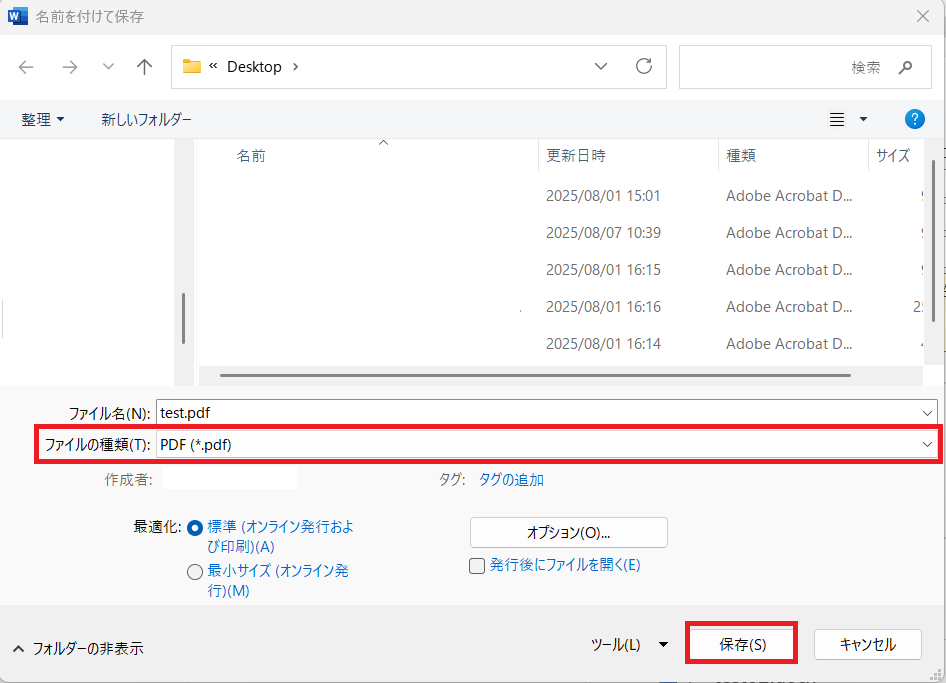
Task: Create a 新しいフォルダー
Action: click(146, 119)
